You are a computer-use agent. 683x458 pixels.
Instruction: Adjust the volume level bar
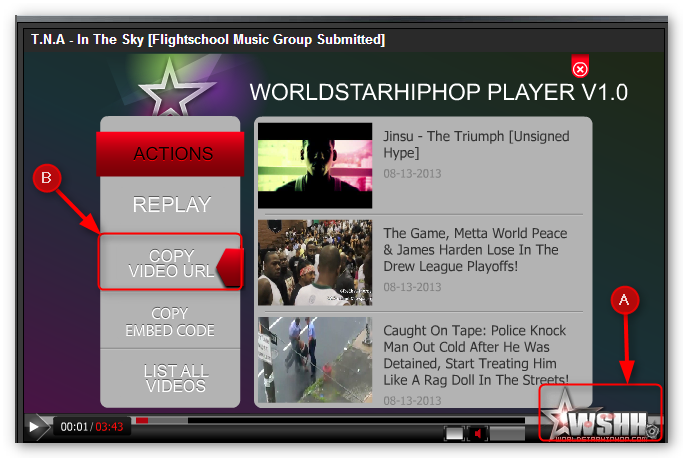(507, 434)
